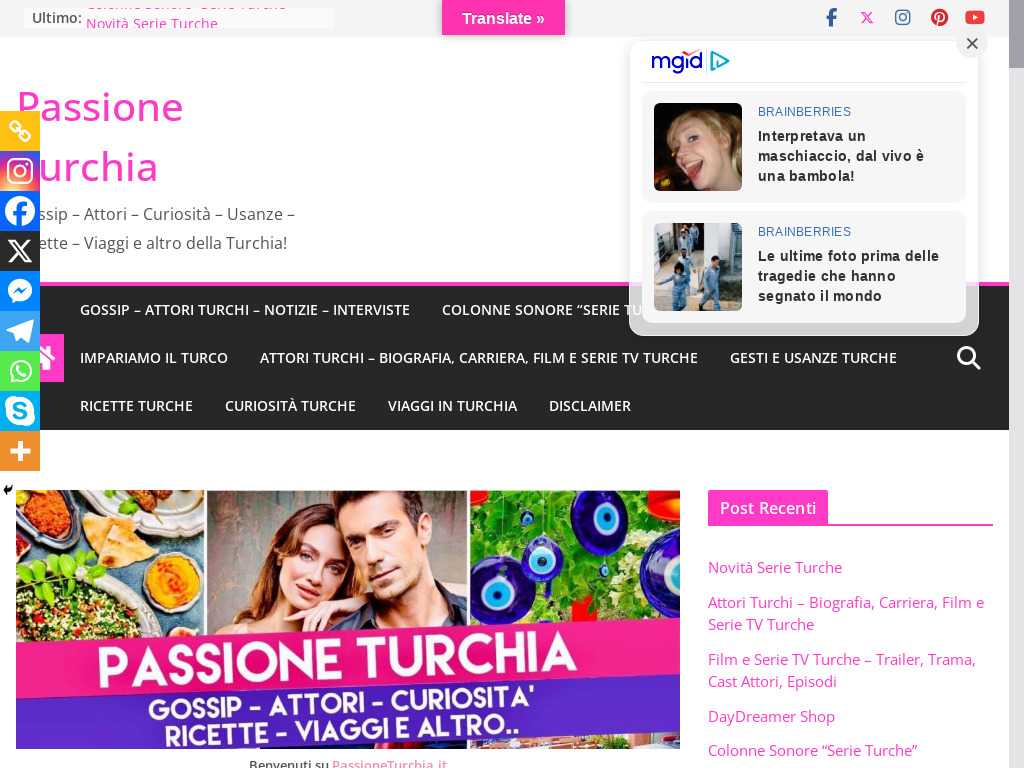
Task: Open Gossip – Attori Turchi – Notizie – Interviste menu
Action: point(245,310)
